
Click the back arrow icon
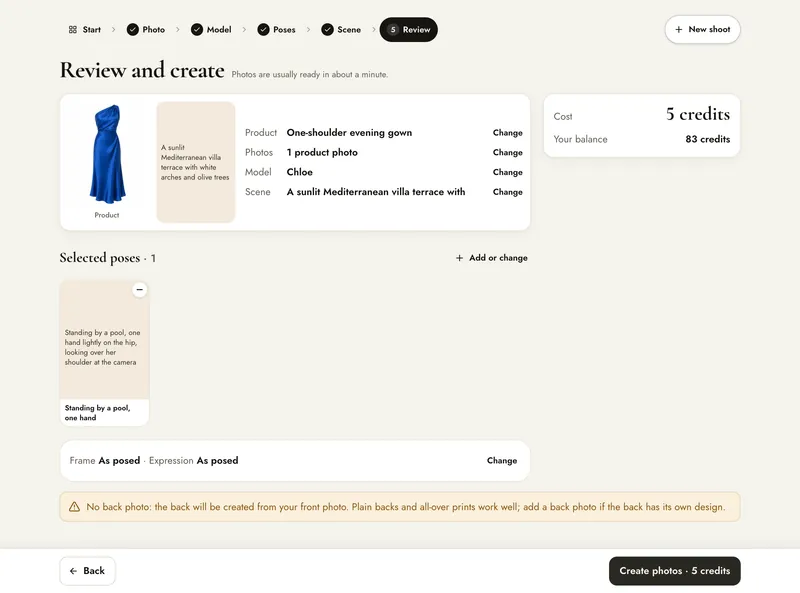[x=73, y=571]
